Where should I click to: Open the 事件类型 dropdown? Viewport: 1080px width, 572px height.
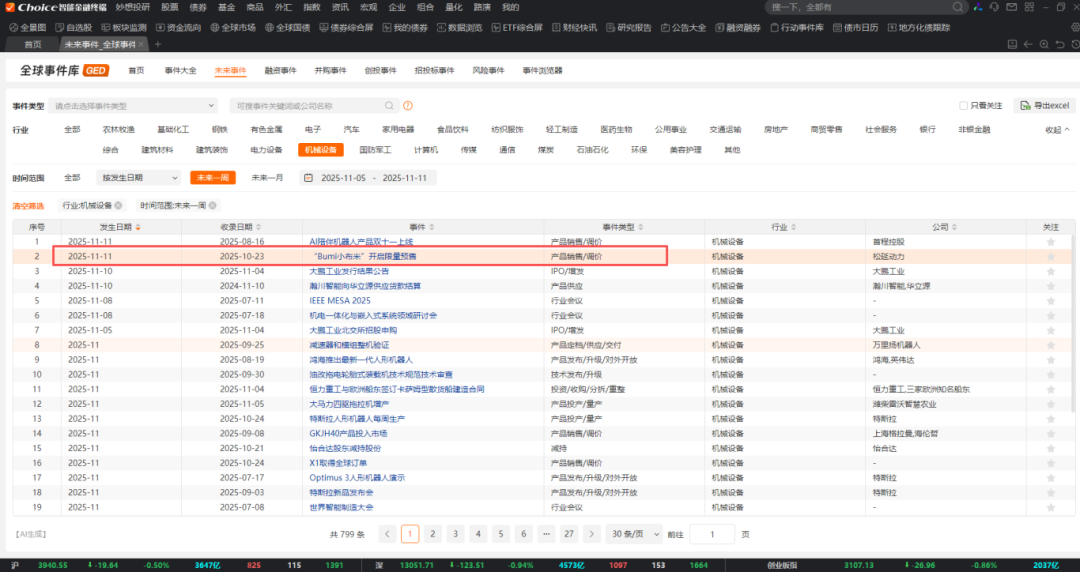[x=135, y=106]
